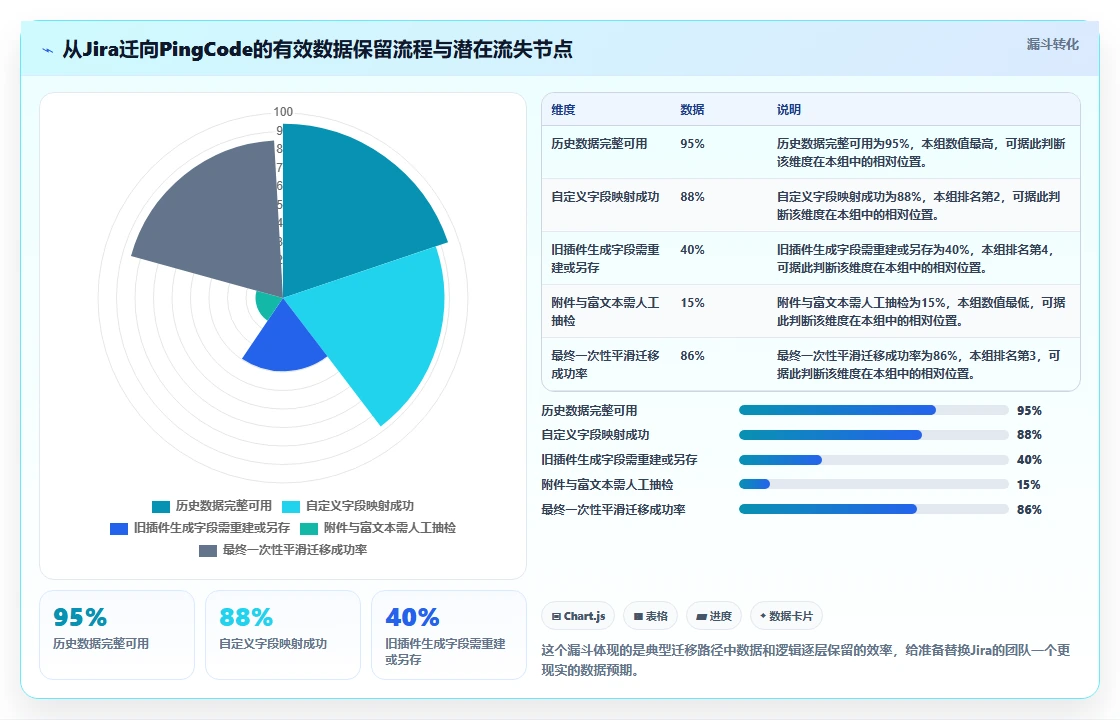Click table cell 最终一次性平滑迁移成功率

[x=605, y=364]
